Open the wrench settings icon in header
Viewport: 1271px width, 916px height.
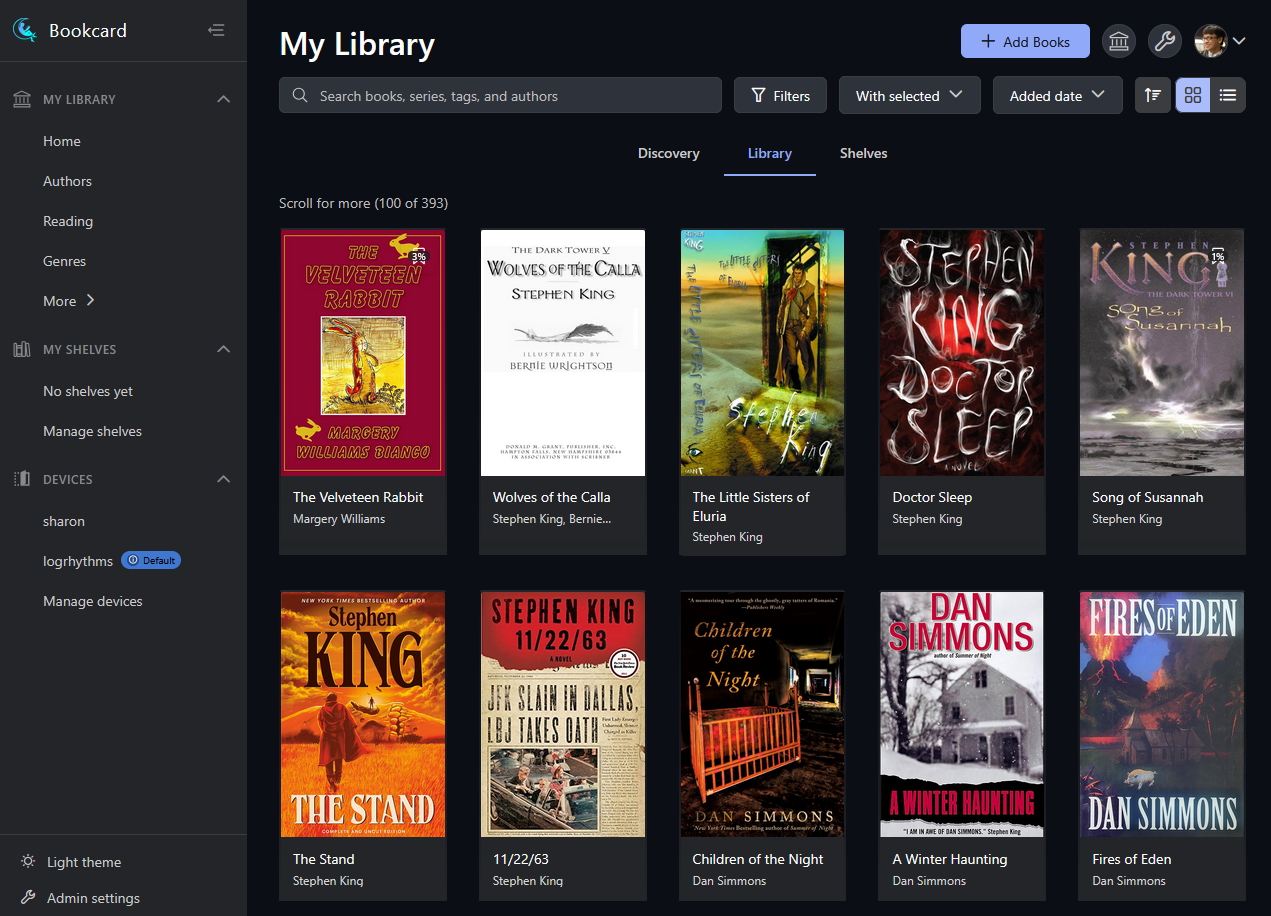click(1164, 41)
